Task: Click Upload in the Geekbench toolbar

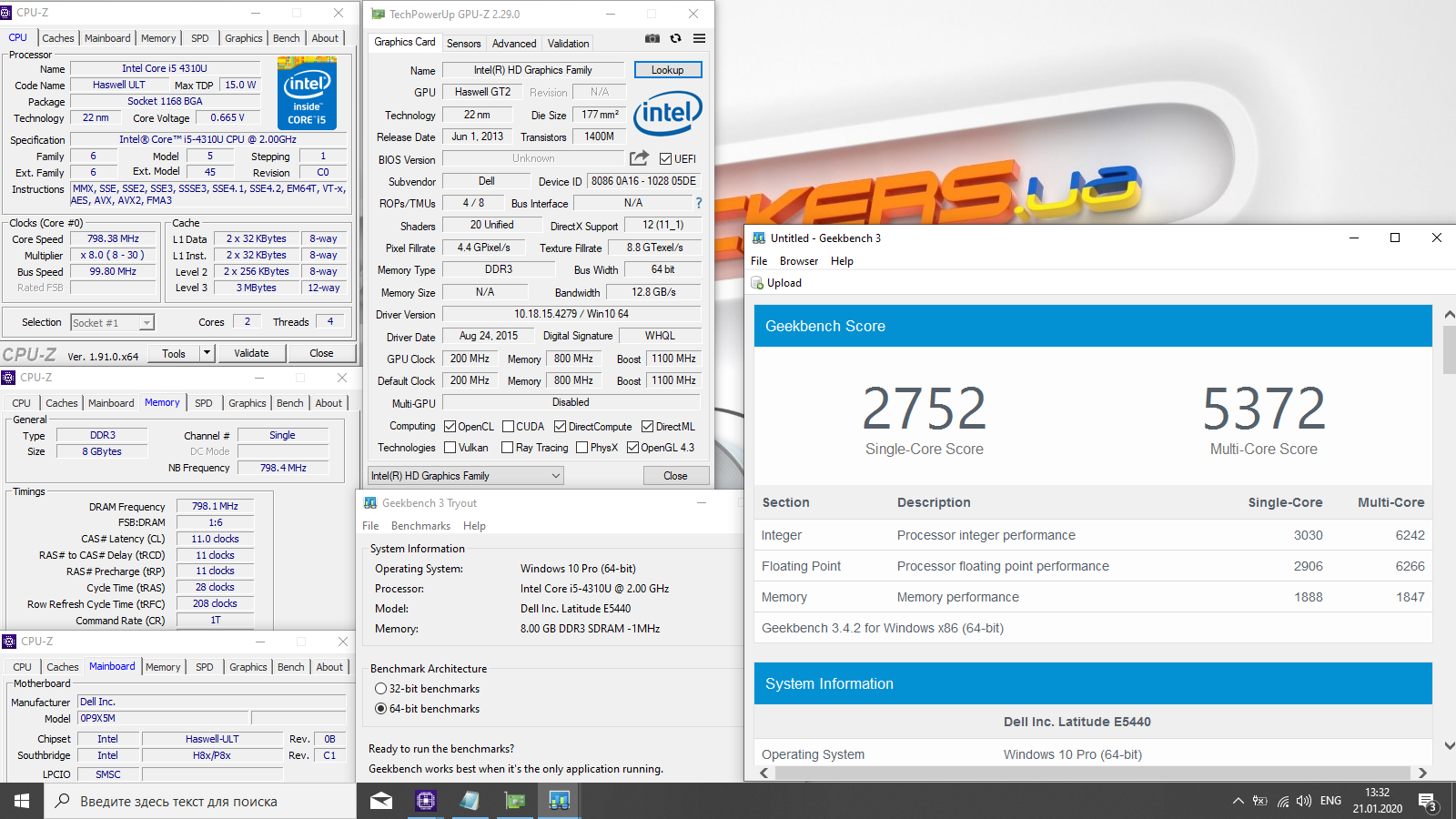Action: click(776, 283)
